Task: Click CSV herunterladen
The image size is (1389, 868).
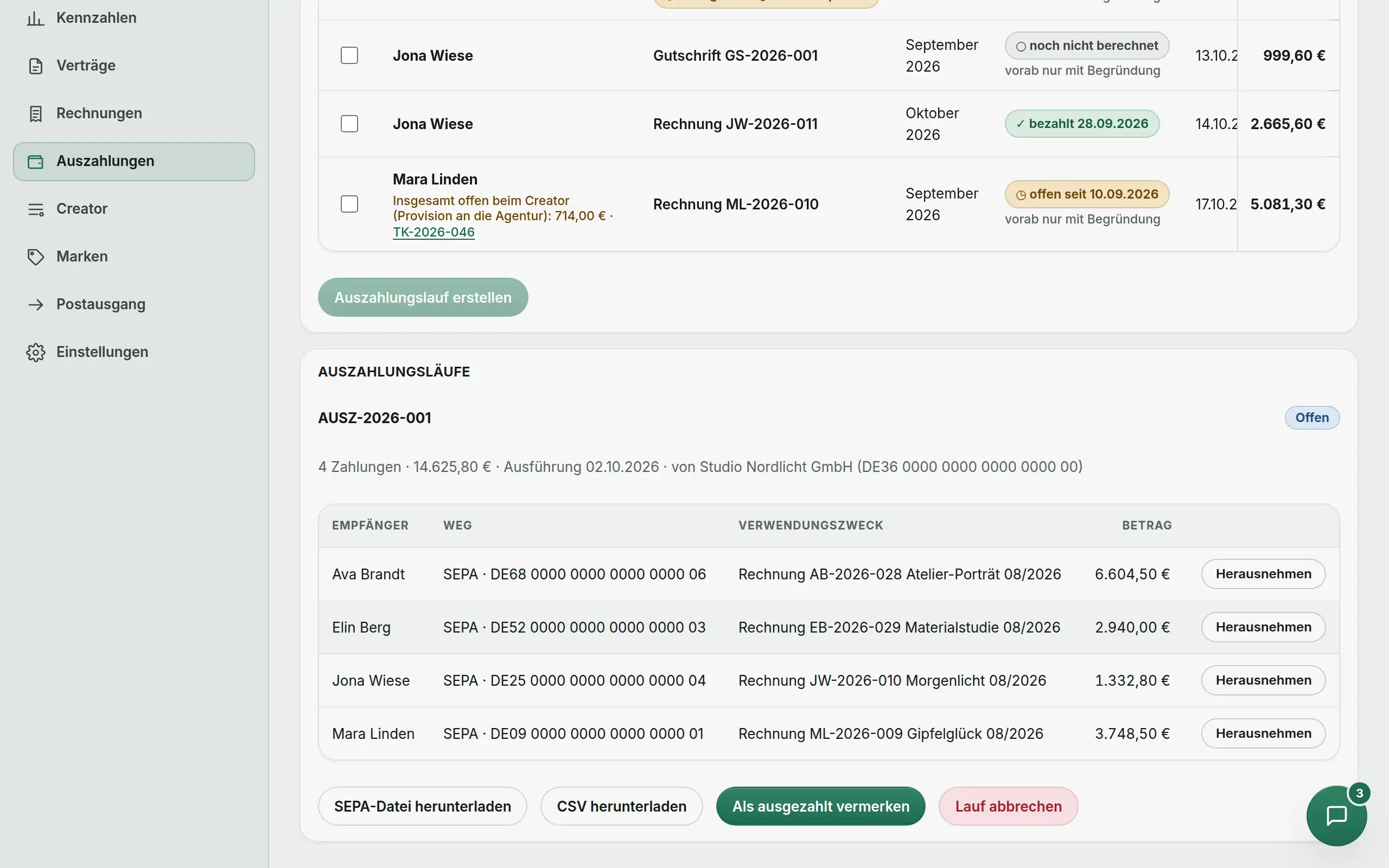Action: pos(621,806)
